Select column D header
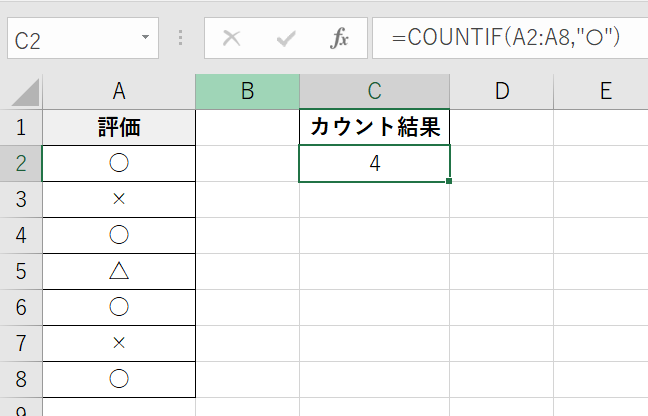This screenshot has width=648, height=416. [501, 91]
